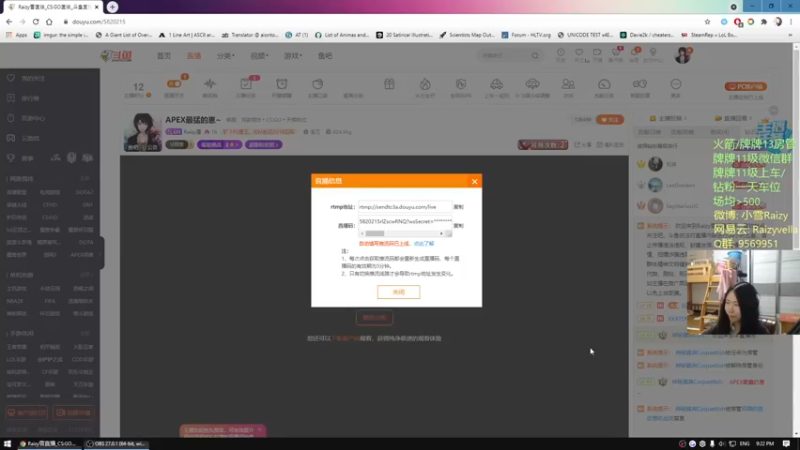Viewport: 800px width, 450px height.
Task: Open a new Chrome tab
Action: point(112,7)
